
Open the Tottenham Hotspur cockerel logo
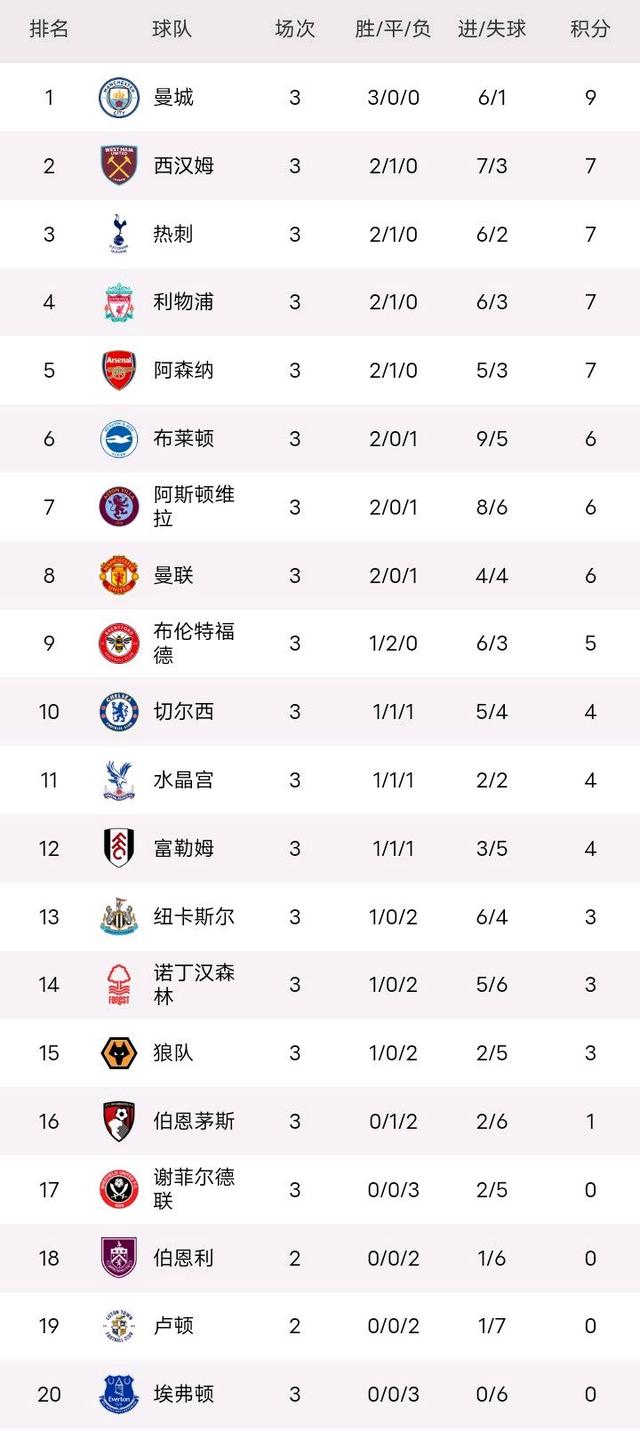119,234
